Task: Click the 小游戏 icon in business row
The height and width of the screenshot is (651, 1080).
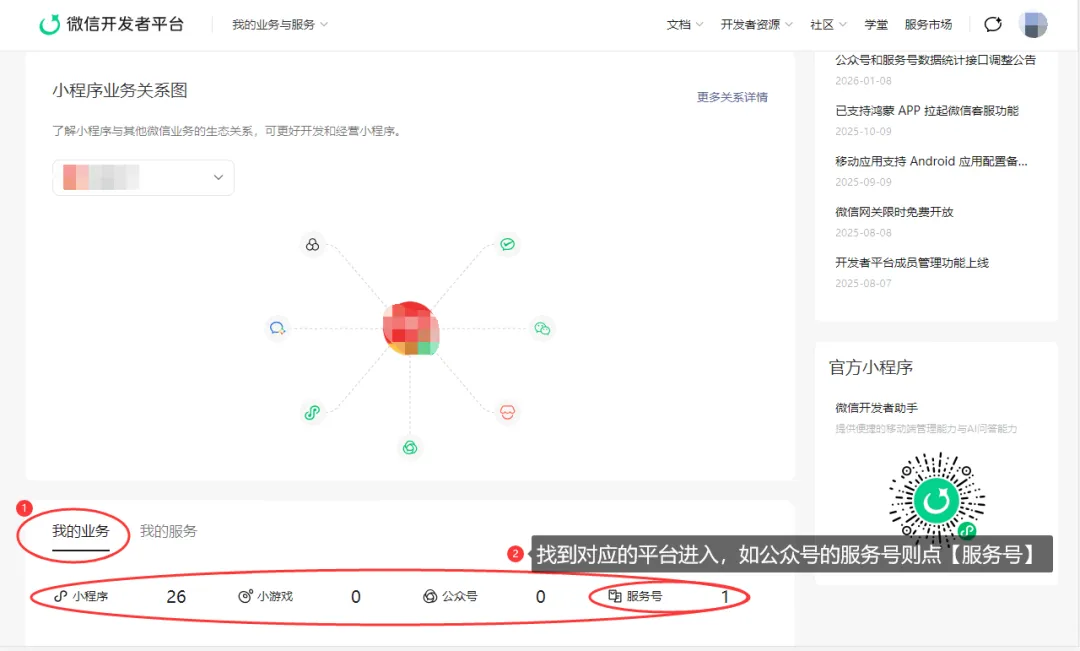Action: [245, 596]
